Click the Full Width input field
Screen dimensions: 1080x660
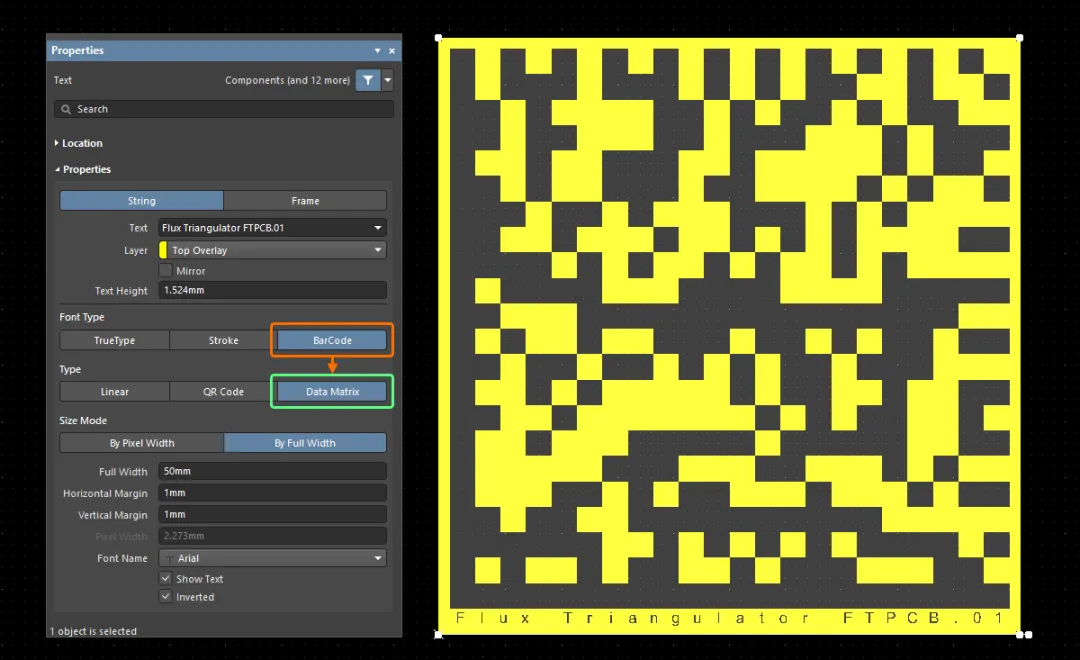(272, 471)
